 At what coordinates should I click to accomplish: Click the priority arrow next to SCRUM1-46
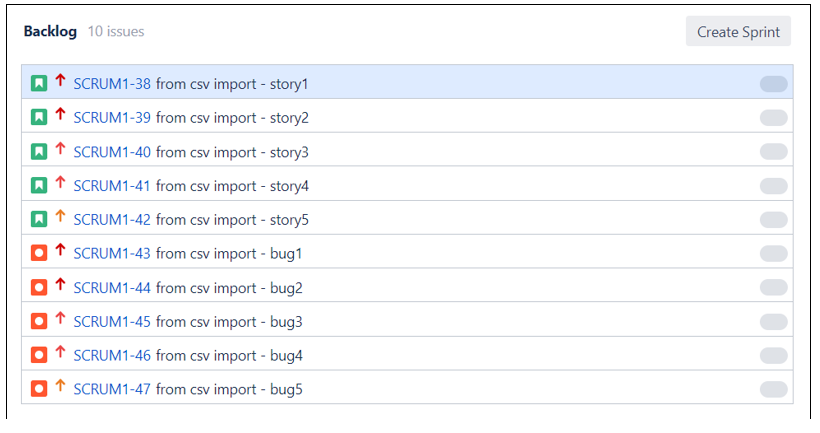60,352
